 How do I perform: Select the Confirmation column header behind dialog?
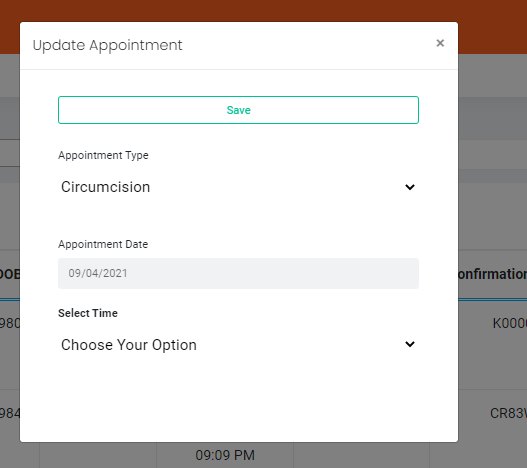coord(493,274)
